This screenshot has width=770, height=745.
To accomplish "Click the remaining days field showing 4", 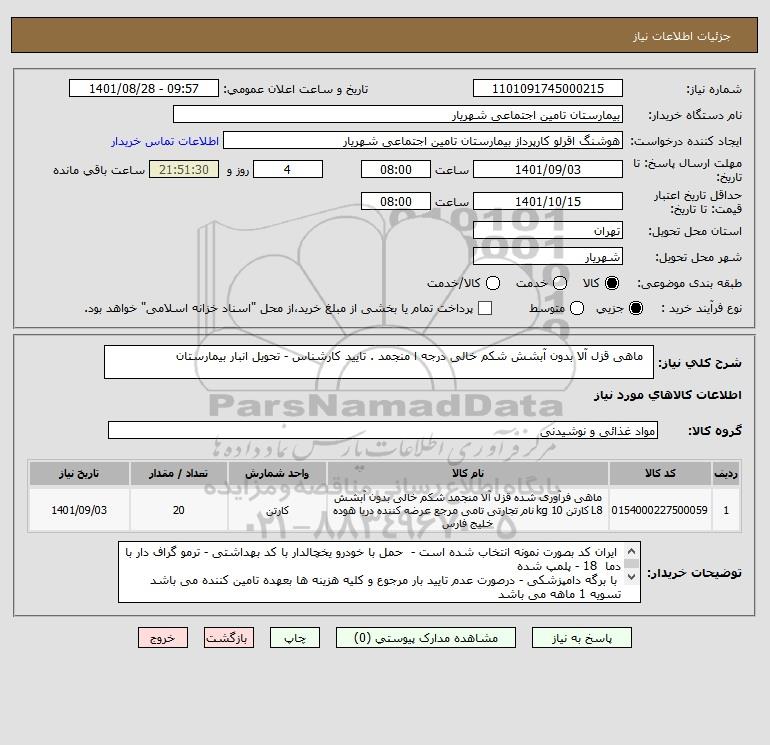I will click(288, 170).
